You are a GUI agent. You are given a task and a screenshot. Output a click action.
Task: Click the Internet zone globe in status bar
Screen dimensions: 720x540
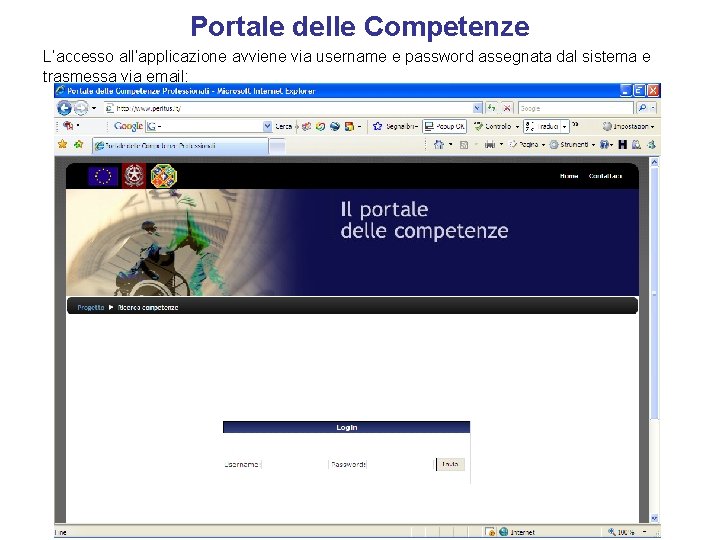[x=504, y=532]
